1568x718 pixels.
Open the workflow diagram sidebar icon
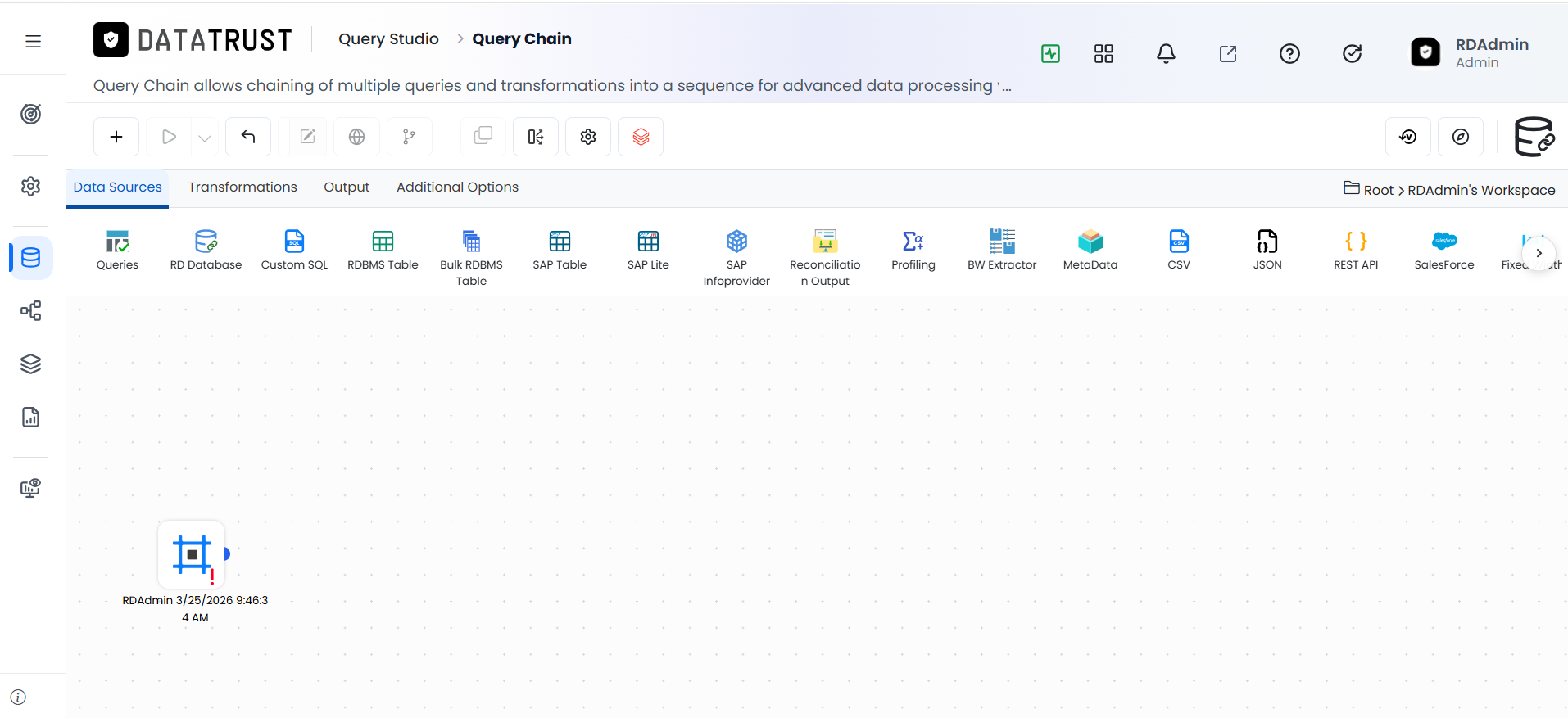pos(31,311)
